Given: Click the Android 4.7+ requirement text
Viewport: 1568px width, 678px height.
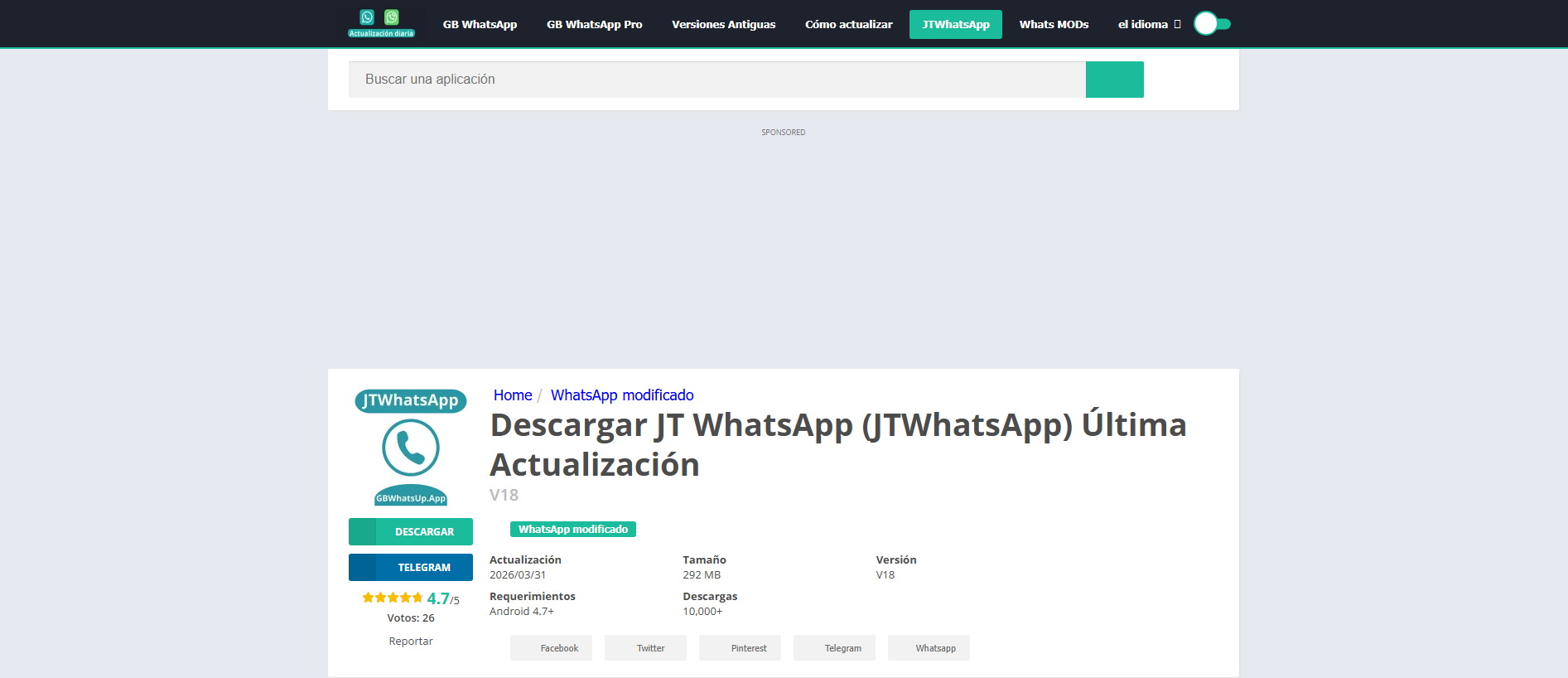Looking at the screenshot, I should (522, 612).
